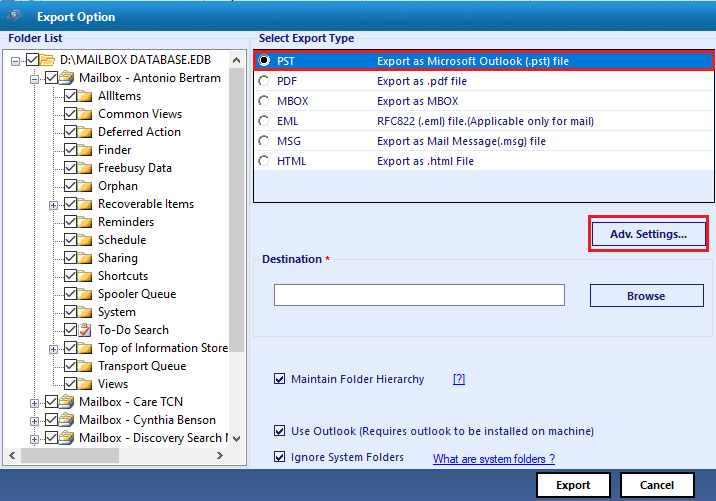Click the Destination path input field
Image resolution: width=716 pixels, height=501 pixels.
(x=419, y=295)
